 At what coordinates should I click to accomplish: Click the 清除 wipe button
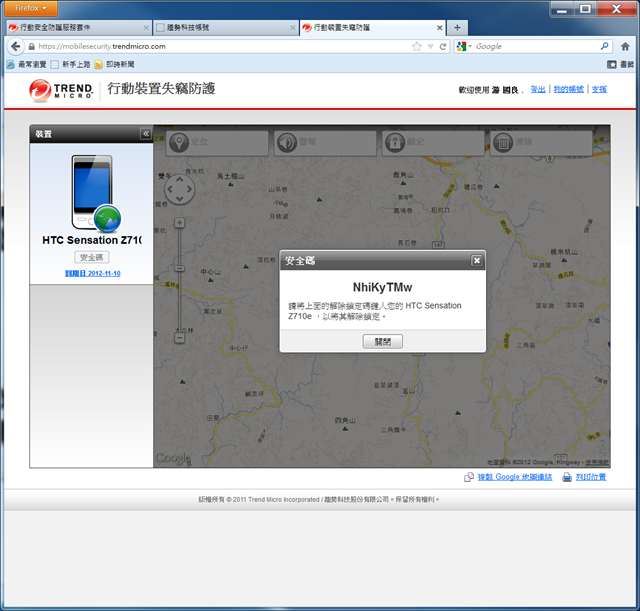[541, 143]
